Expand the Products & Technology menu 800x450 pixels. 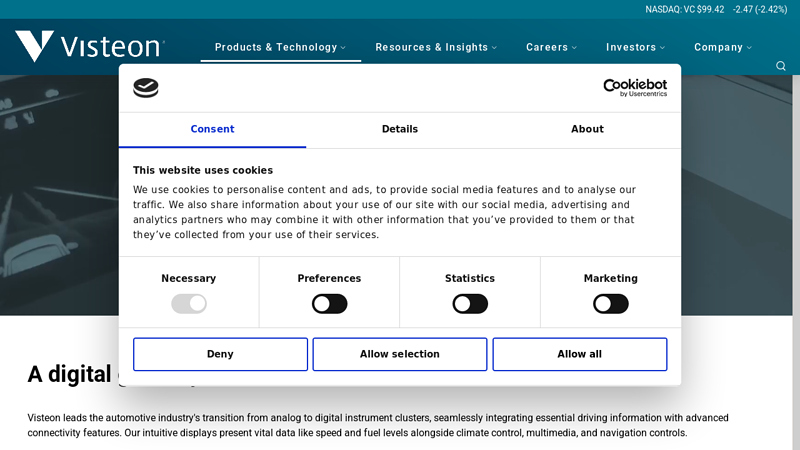pyautogui.click(x=281, y=47)
